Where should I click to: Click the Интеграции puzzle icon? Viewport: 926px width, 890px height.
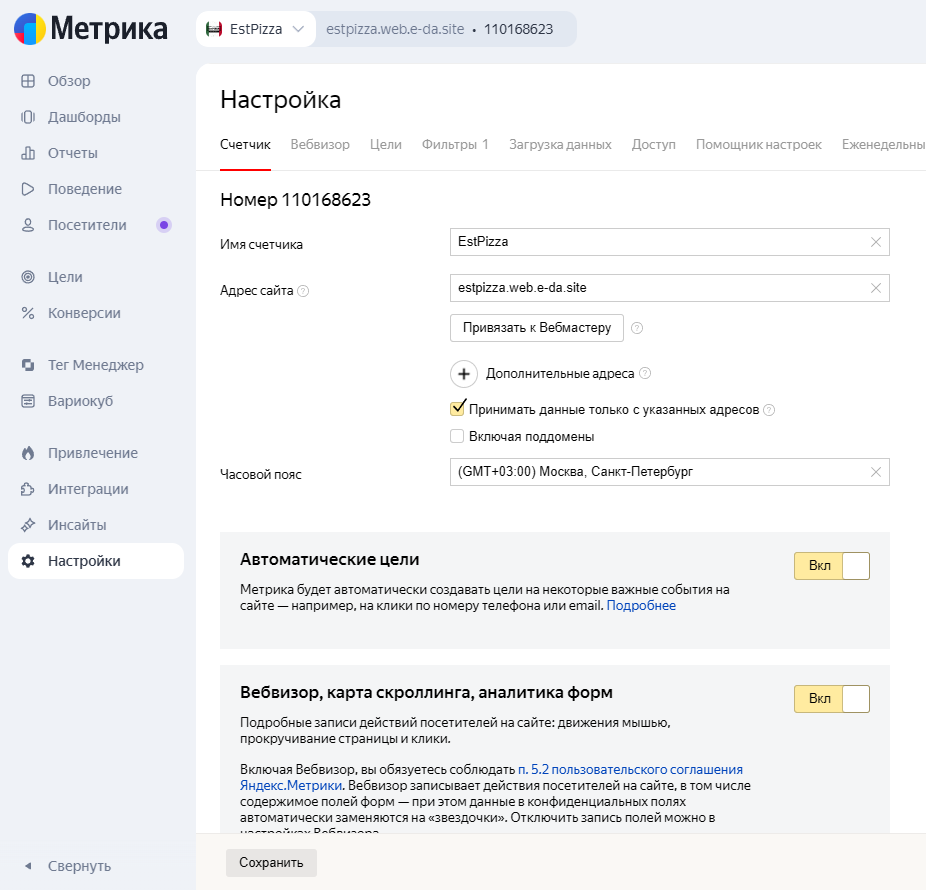click(x=28, y=489)
